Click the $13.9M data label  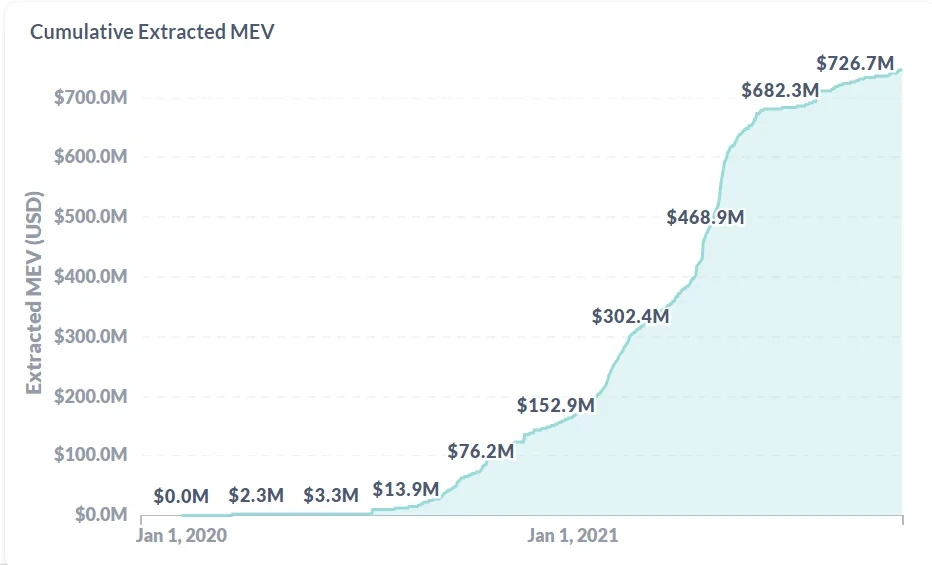[x=406, y=489]
